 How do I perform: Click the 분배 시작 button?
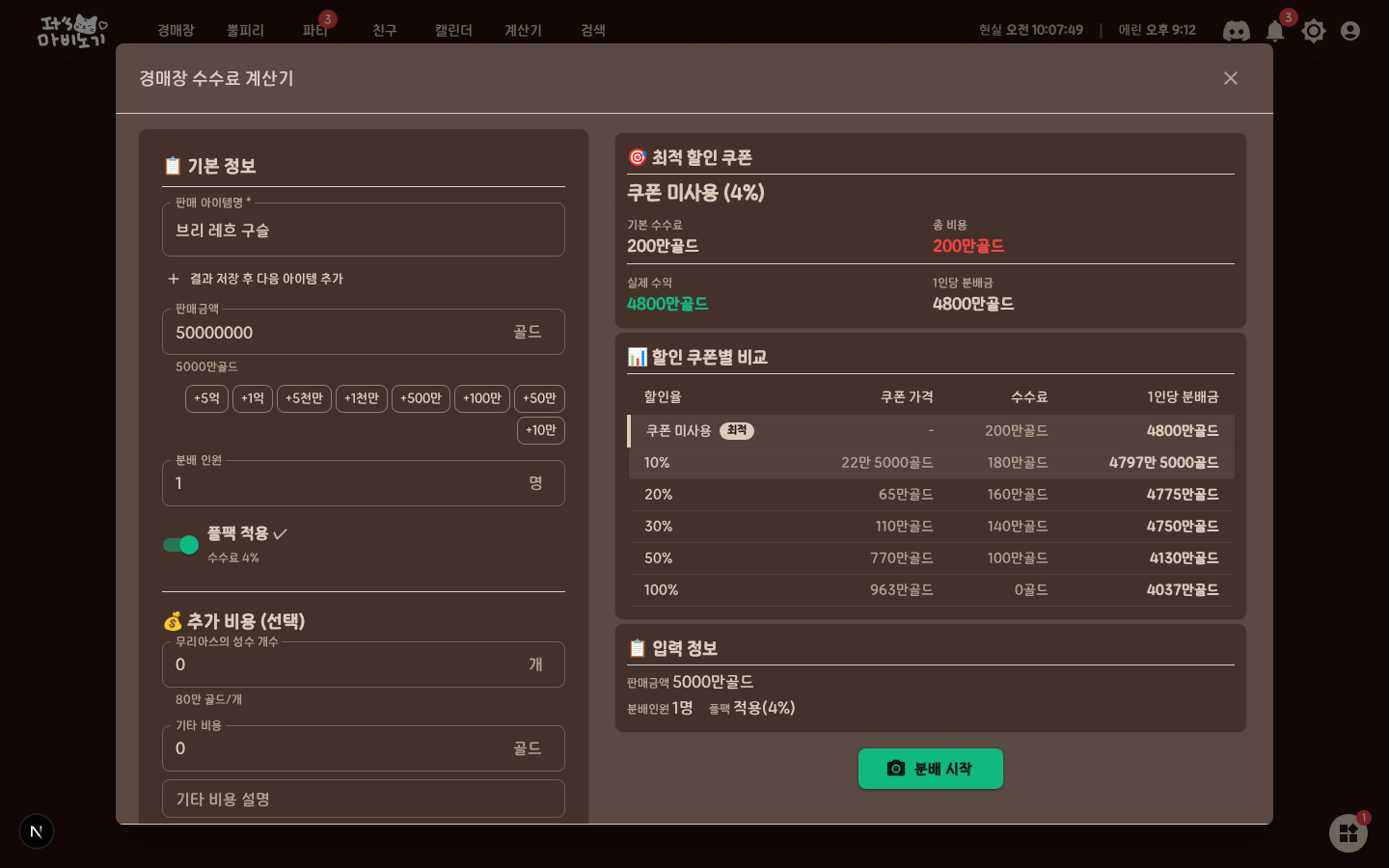coord(931,769)
